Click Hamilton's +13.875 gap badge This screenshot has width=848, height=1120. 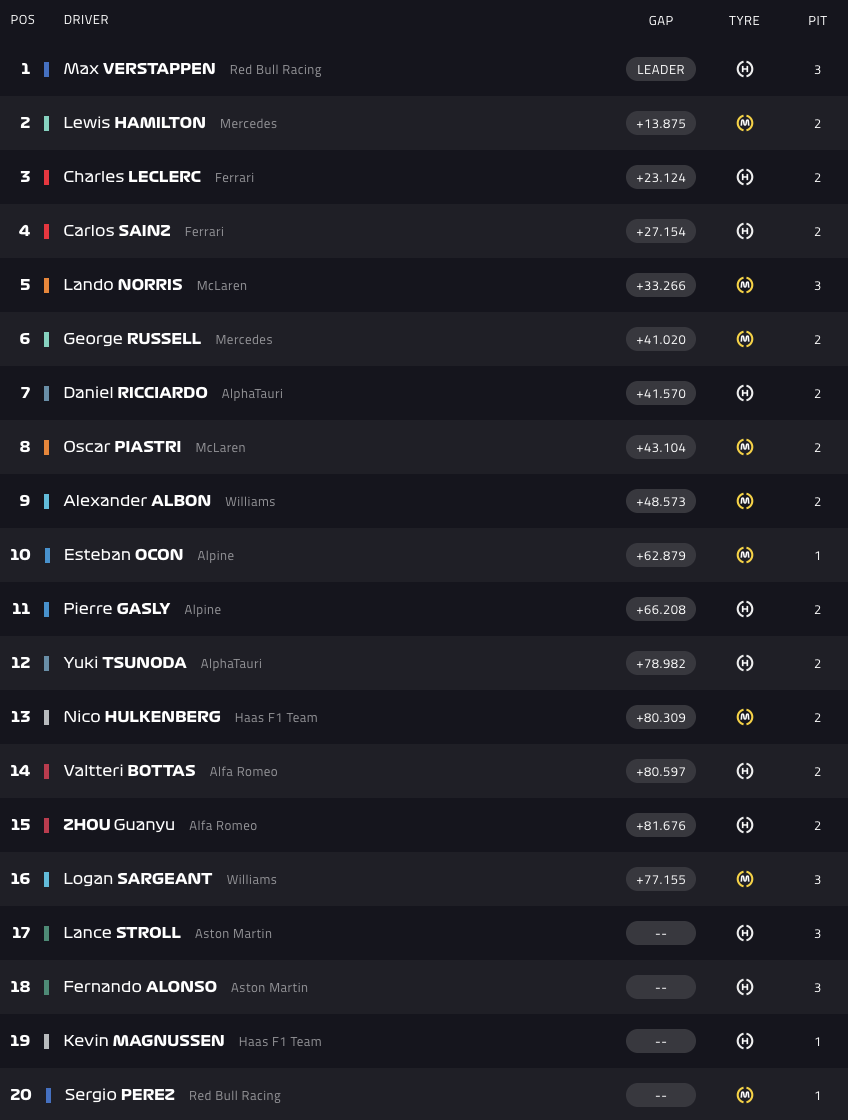(661, 123)
